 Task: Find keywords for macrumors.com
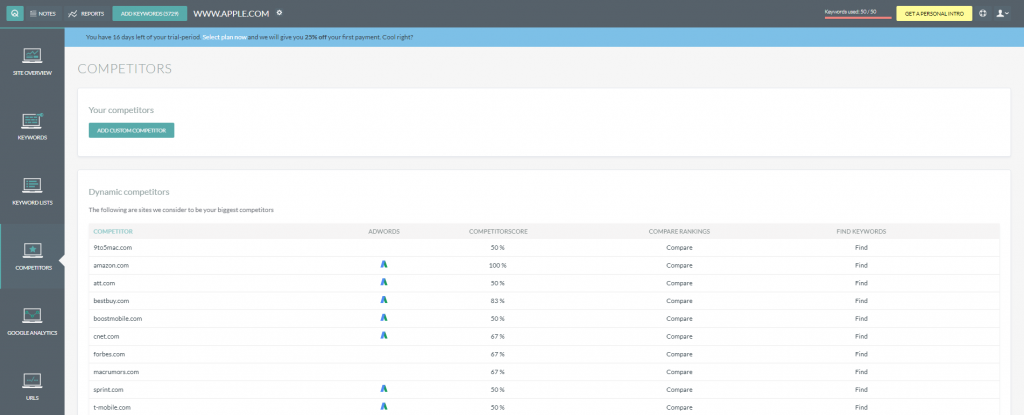(861, 372)
